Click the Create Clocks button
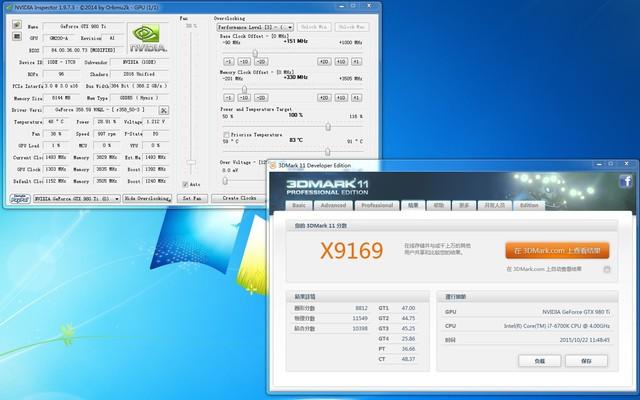 pyautogui.click(x=239, y=198)
